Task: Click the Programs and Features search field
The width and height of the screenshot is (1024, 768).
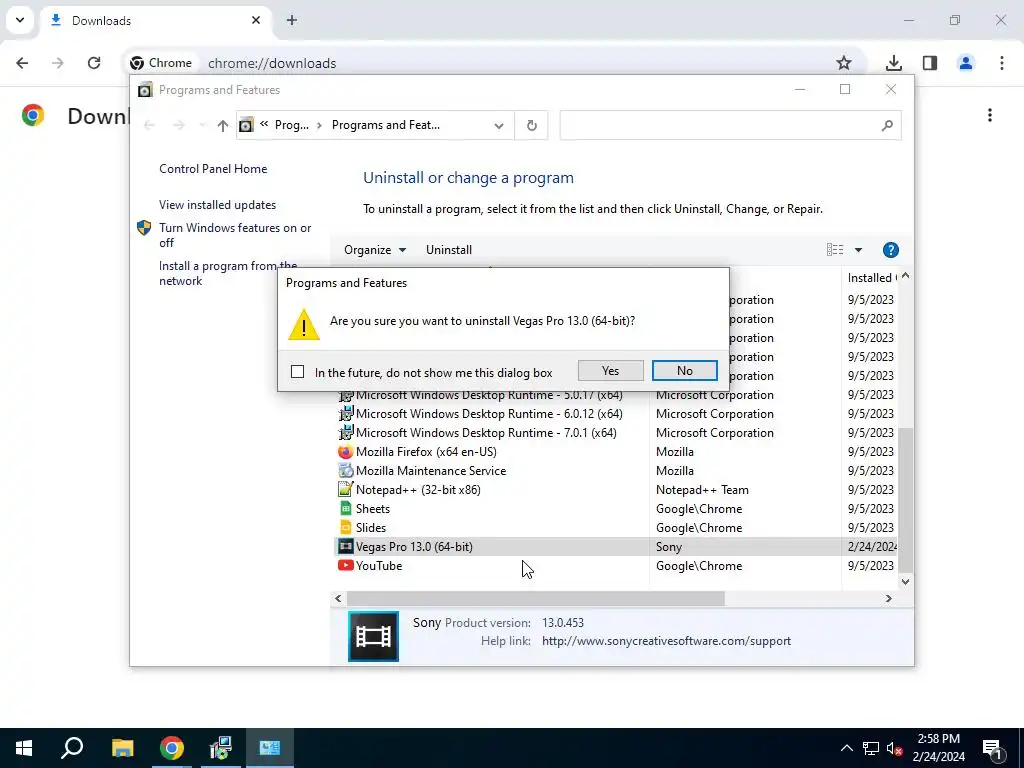Action: (x=730, y=125)
